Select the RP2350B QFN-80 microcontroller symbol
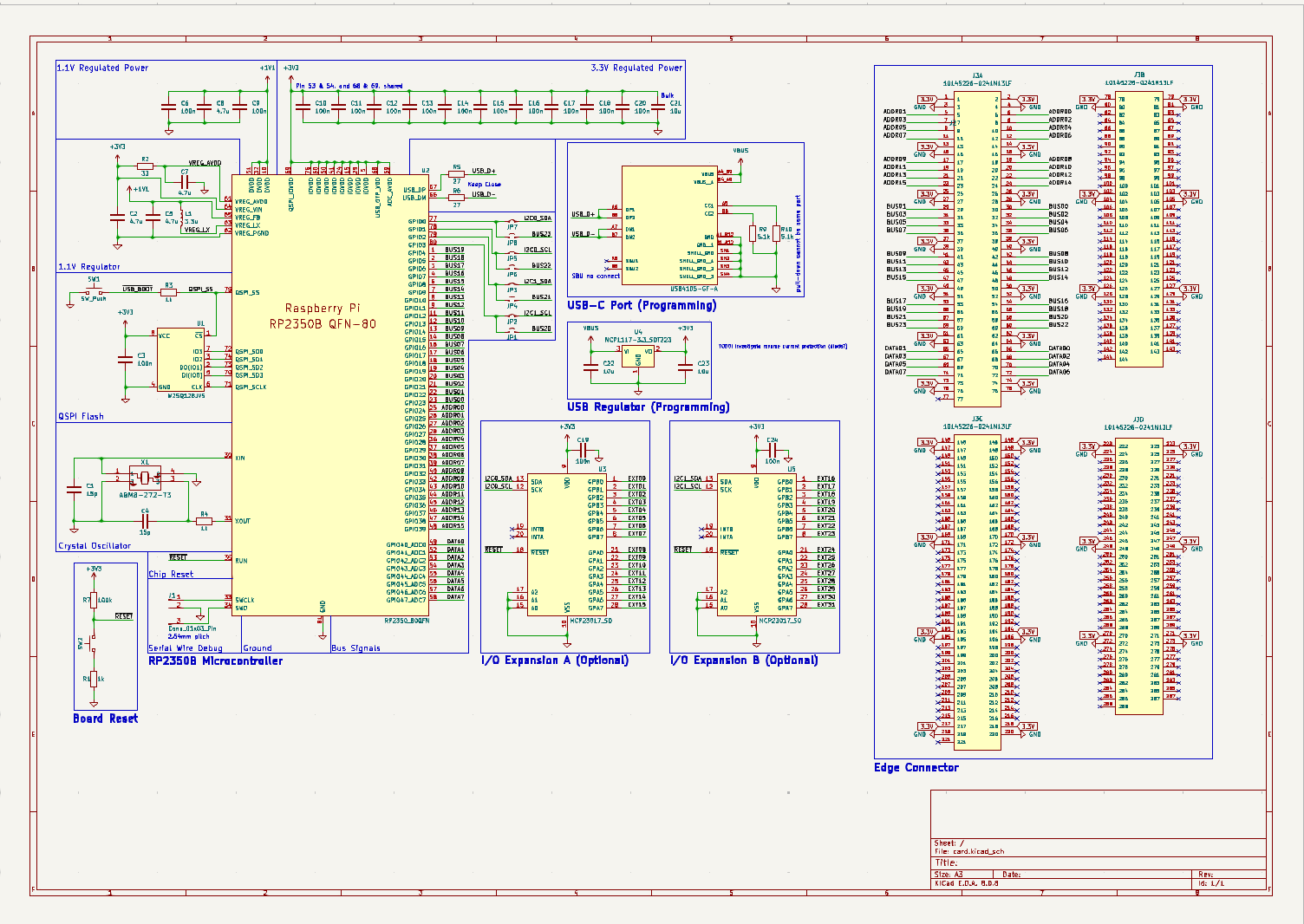Screen dimensions: 1304x924 pyautogui.click(x=329, y=390)
